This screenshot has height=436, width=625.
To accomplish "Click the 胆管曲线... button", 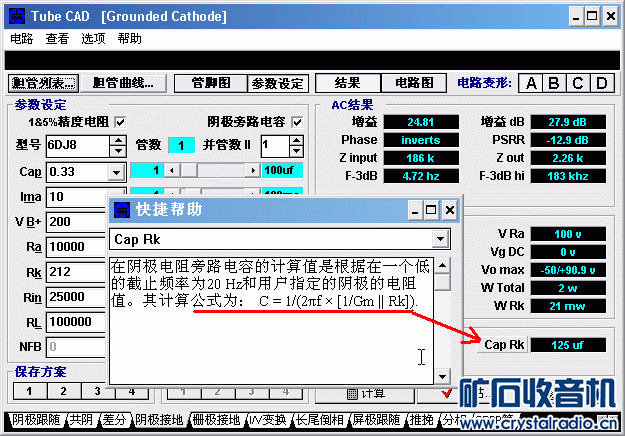I will click(x=123, y=83).
